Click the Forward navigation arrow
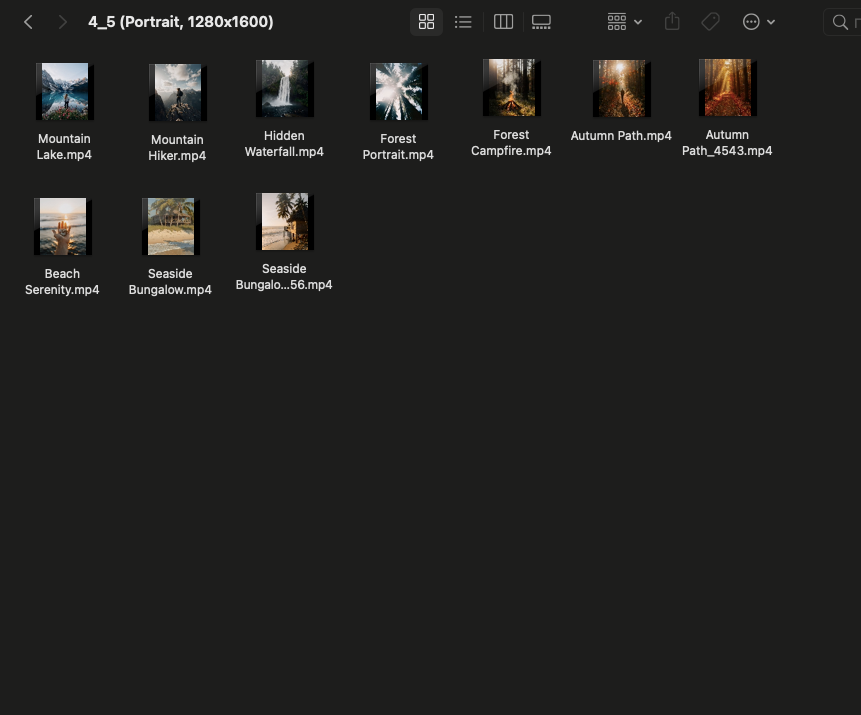861x715 pixels. pos(62,22)
